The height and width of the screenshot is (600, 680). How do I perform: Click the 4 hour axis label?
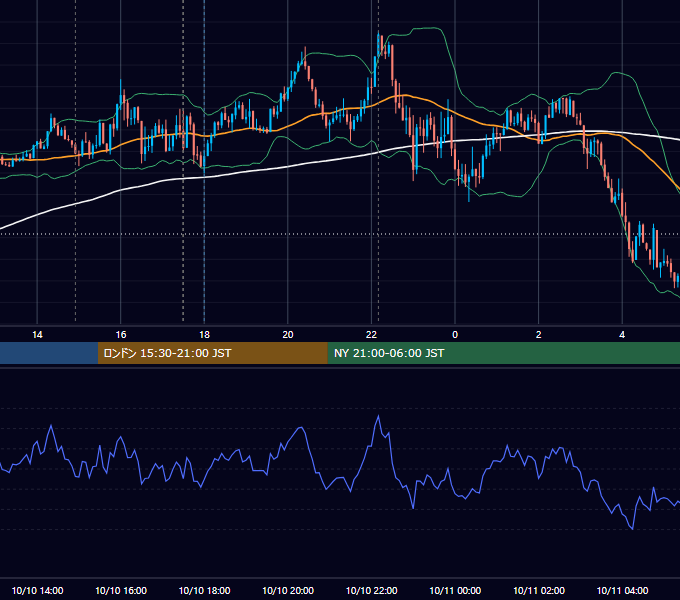(x=622, y=335)
